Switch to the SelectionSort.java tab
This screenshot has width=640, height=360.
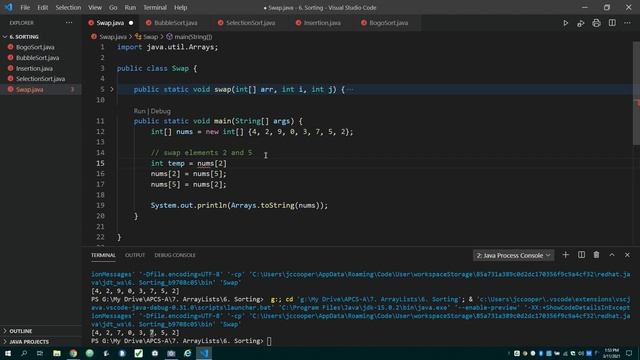[250, 23]
